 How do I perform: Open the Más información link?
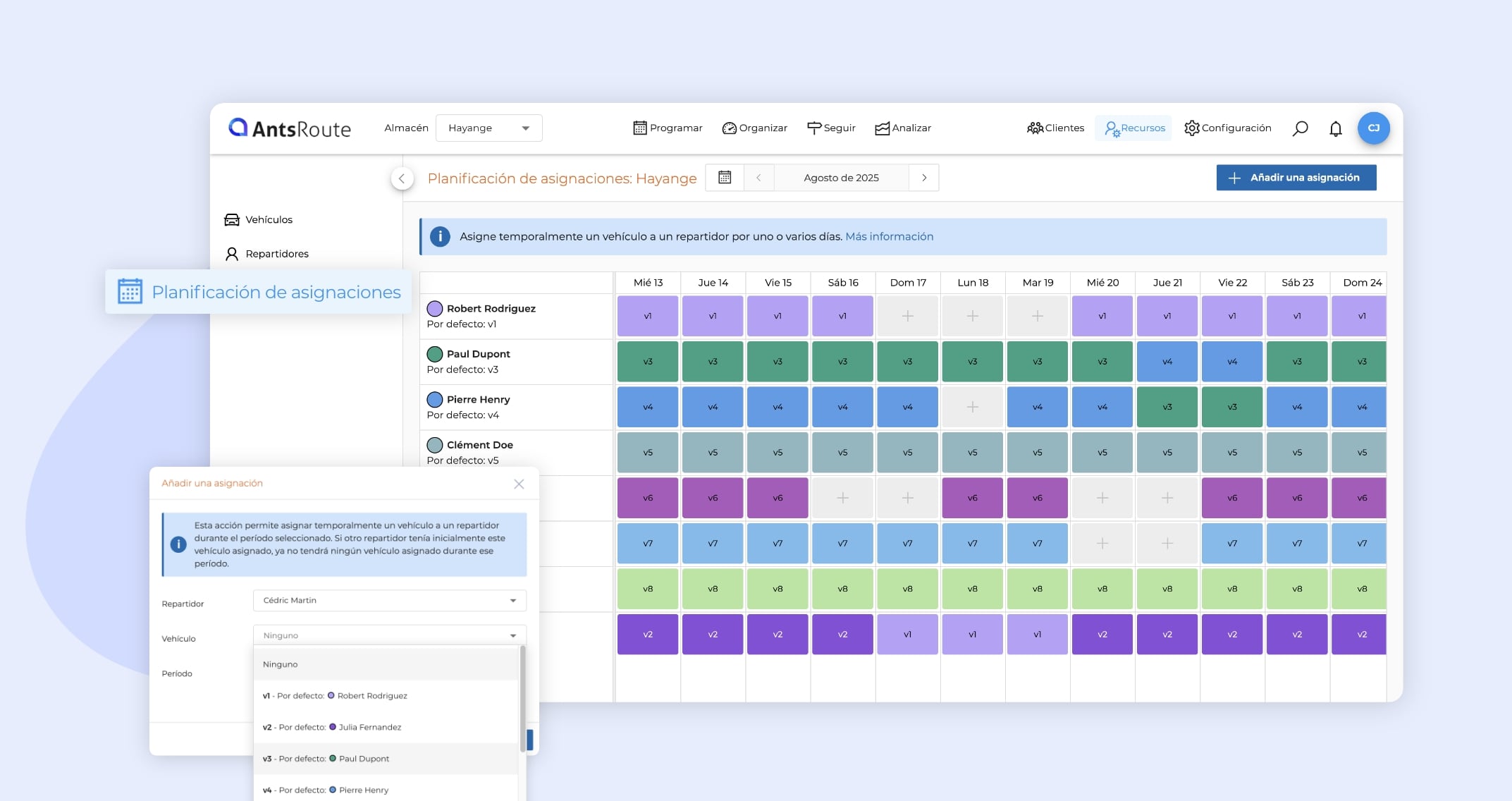[x=889, y=237]
